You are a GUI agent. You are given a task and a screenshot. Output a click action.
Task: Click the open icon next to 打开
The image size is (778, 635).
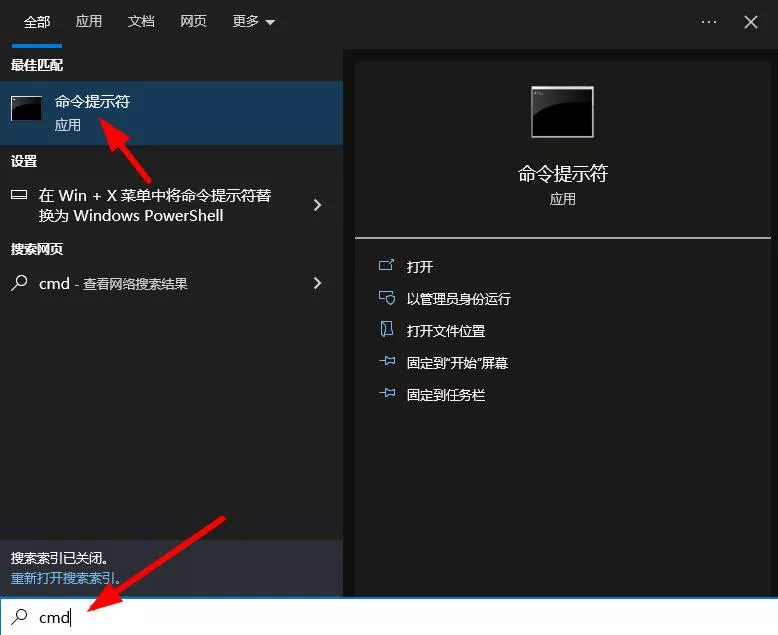coord(387,265)
